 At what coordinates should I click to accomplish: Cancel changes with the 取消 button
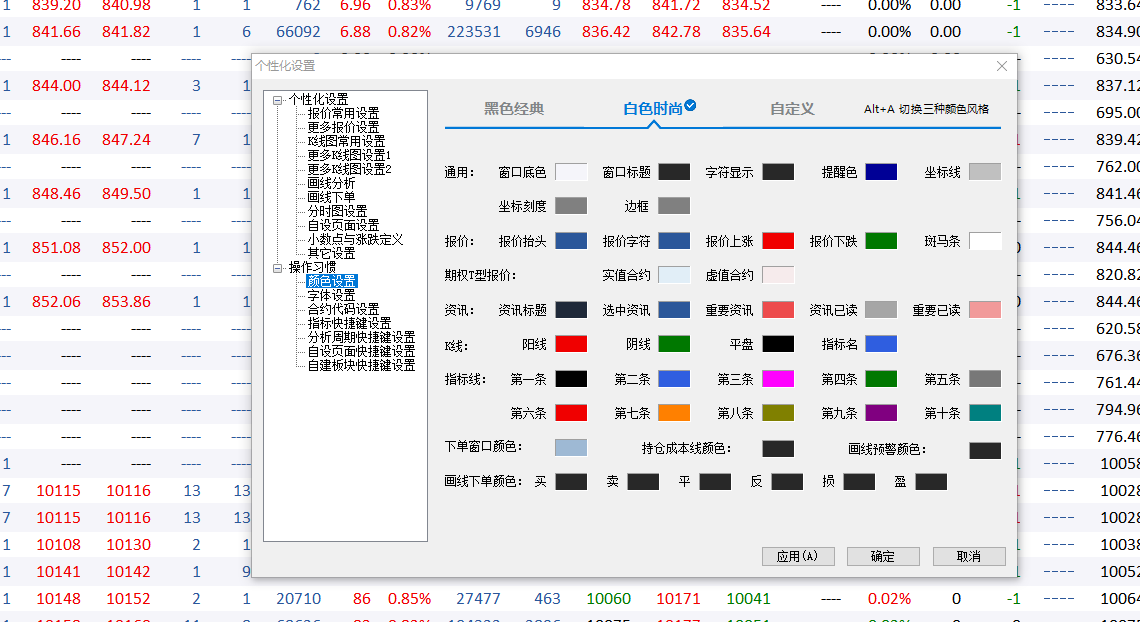(x=968, y=556)
